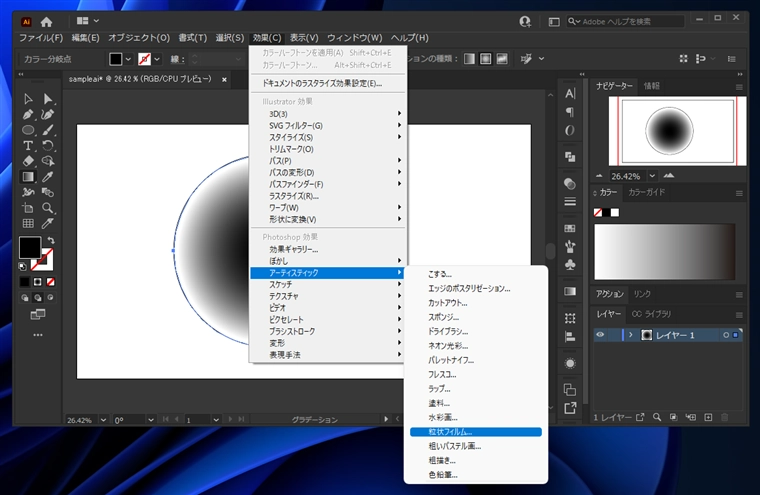Screen dimensions: 760x495
Task: Open the ファイル(F) menu
Action: pyautogui.click(x=41, y=38)
